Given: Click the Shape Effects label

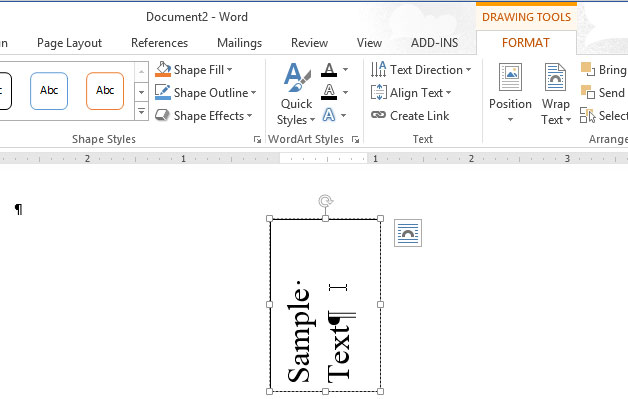Looking at the screenshot, I should pos(209,116).
